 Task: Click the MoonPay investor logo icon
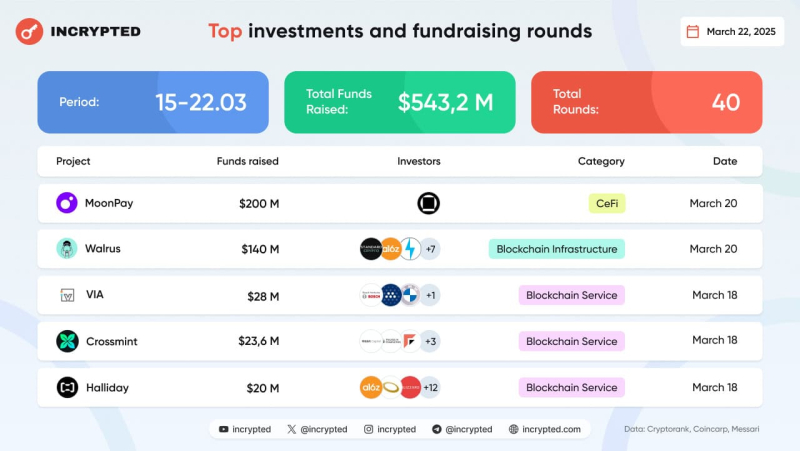click(428, 203)
